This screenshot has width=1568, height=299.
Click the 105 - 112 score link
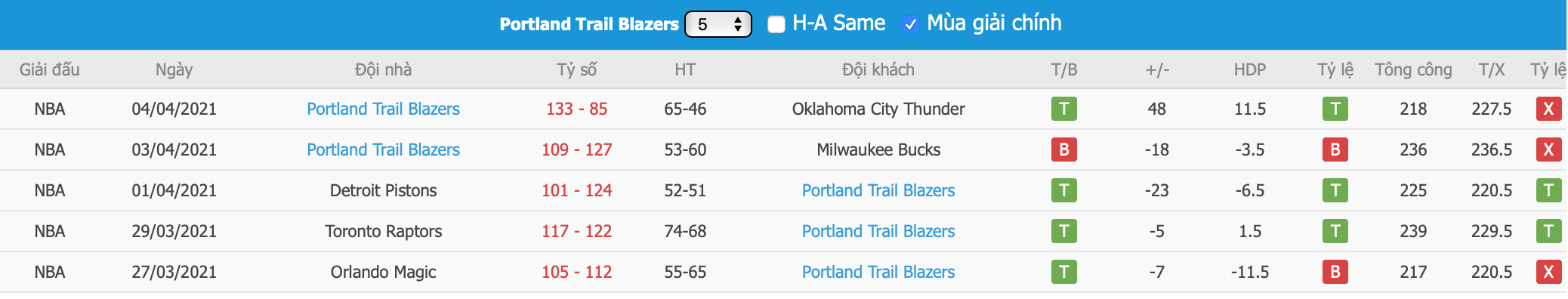tap(577, 272)
